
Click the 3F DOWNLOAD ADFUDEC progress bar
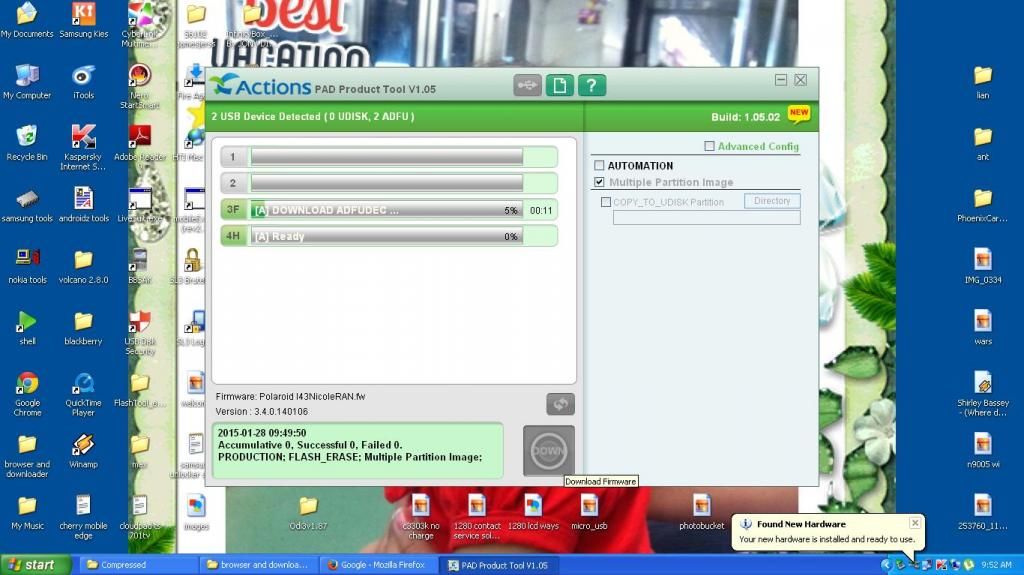point(389,210)
